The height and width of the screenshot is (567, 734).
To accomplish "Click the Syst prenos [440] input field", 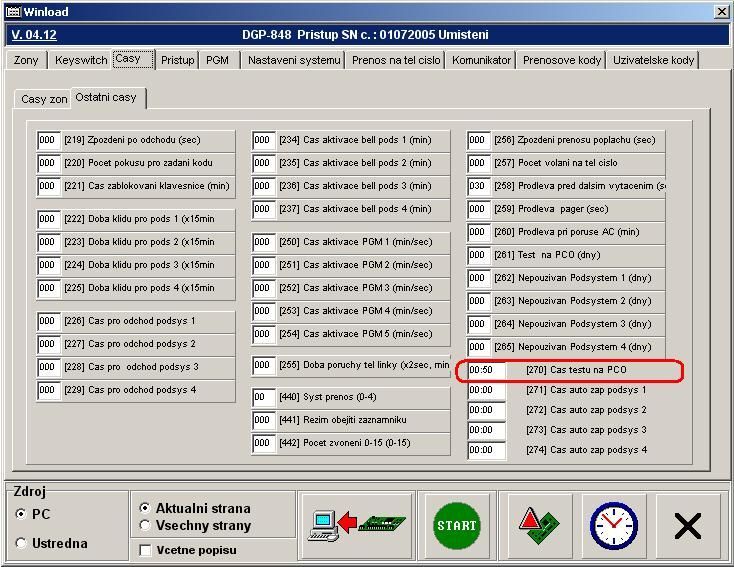I will (x=263, y=397).
